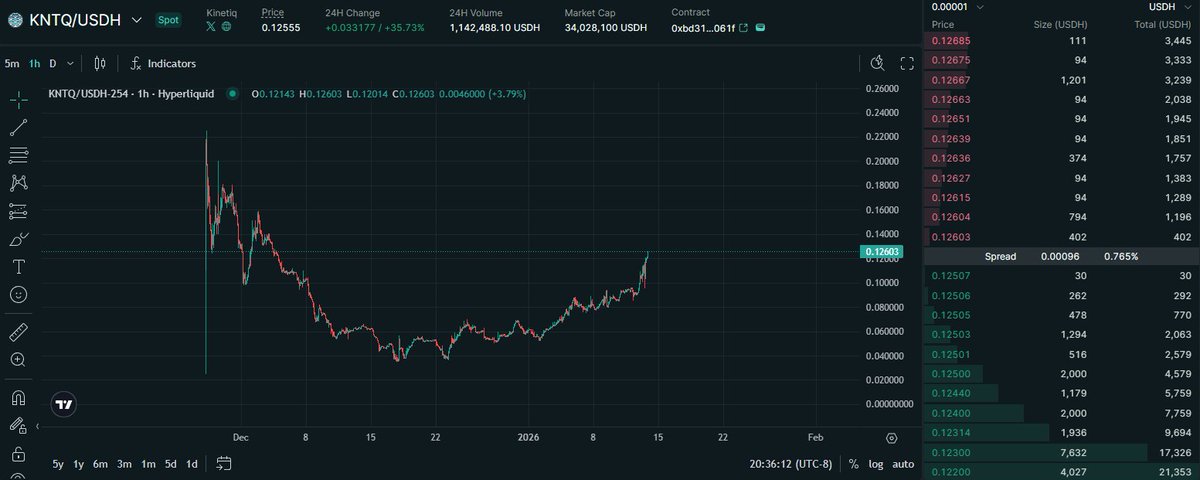Switch chart to 5m interval
Screen dimensions: 1200x480
pyautogui.click(x=12, y=64)
